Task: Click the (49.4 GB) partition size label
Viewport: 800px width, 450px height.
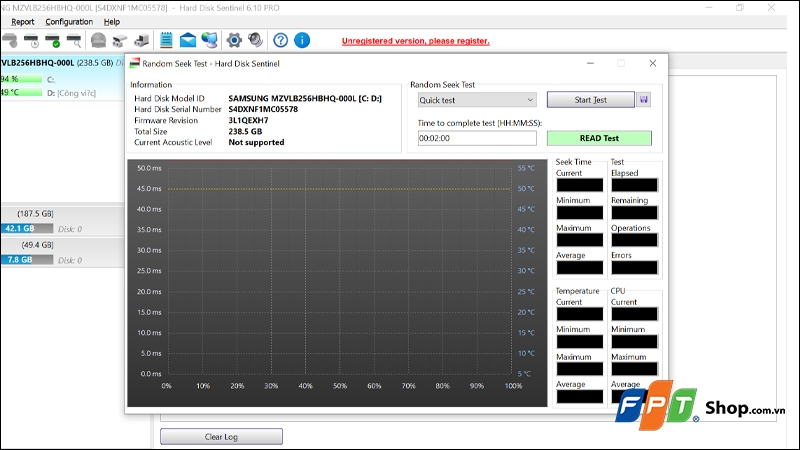Action: [x=37, y=245]
